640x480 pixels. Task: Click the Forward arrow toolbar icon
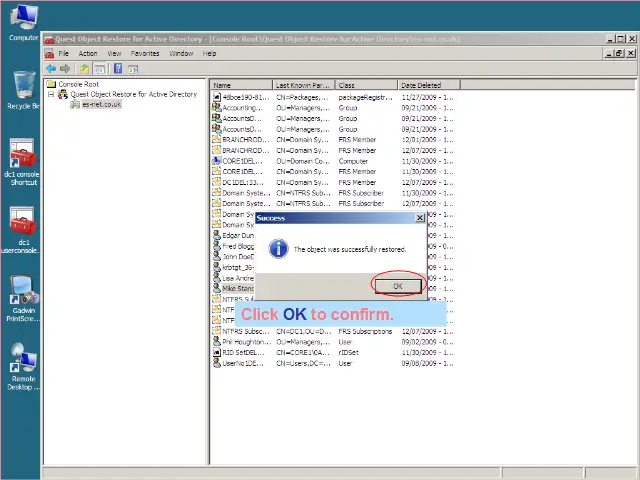[65, 68]
